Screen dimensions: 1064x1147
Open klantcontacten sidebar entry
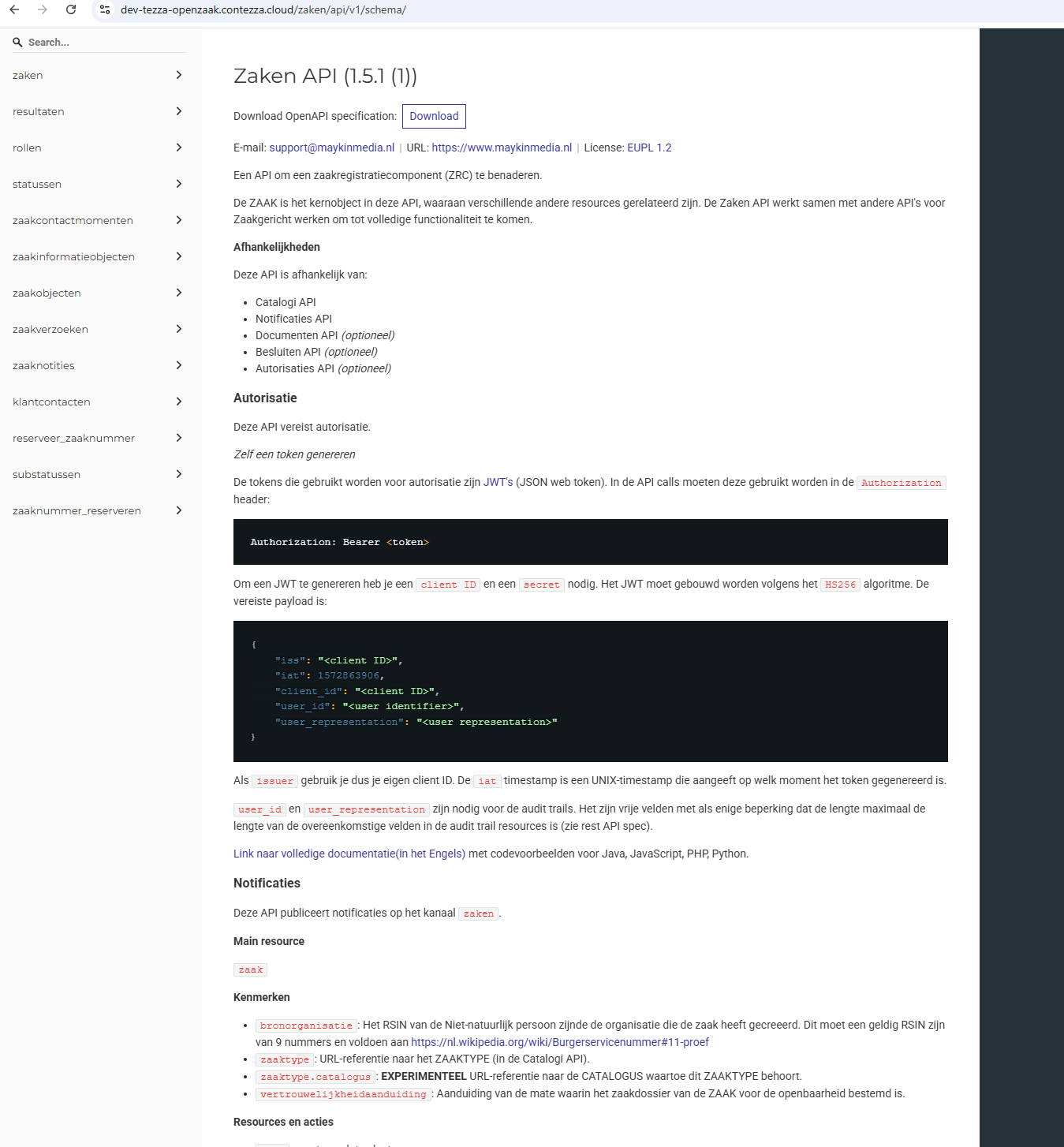[x=51, y=402]
